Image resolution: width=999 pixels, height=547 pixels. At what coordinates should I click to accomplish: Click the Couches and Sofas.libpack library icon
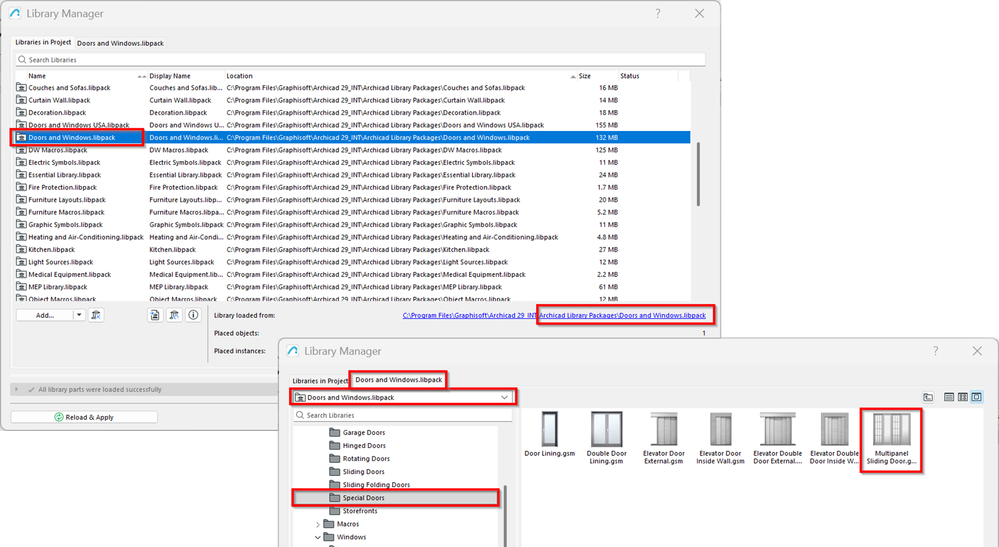point(22,88)
